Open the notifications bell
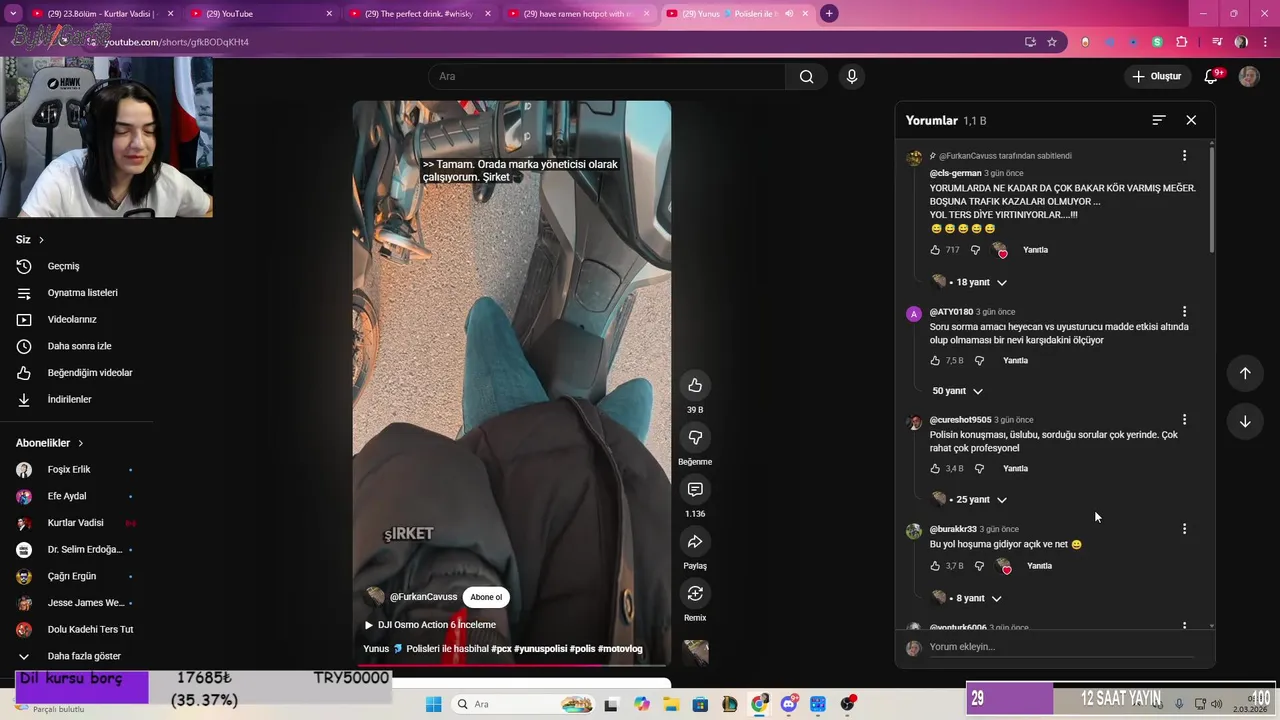This screenshot has width=1280, height=720. [x=1211, y=77]
